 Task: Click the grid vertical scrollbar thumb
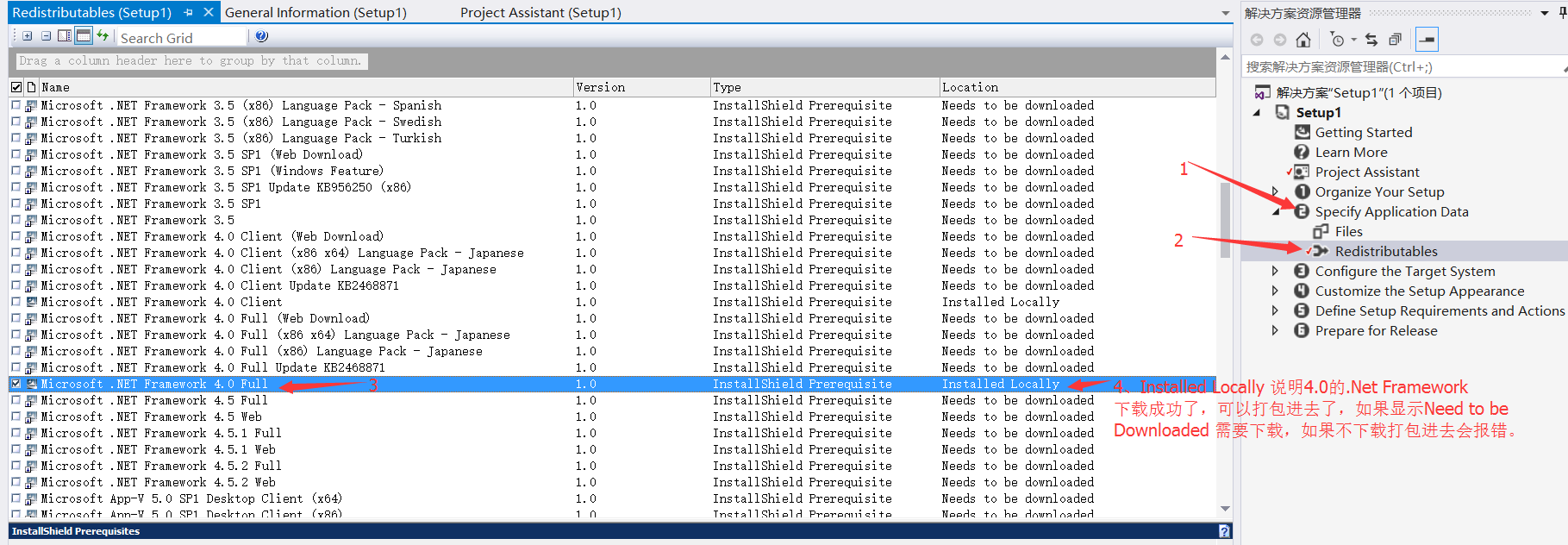pos(1225,221)
